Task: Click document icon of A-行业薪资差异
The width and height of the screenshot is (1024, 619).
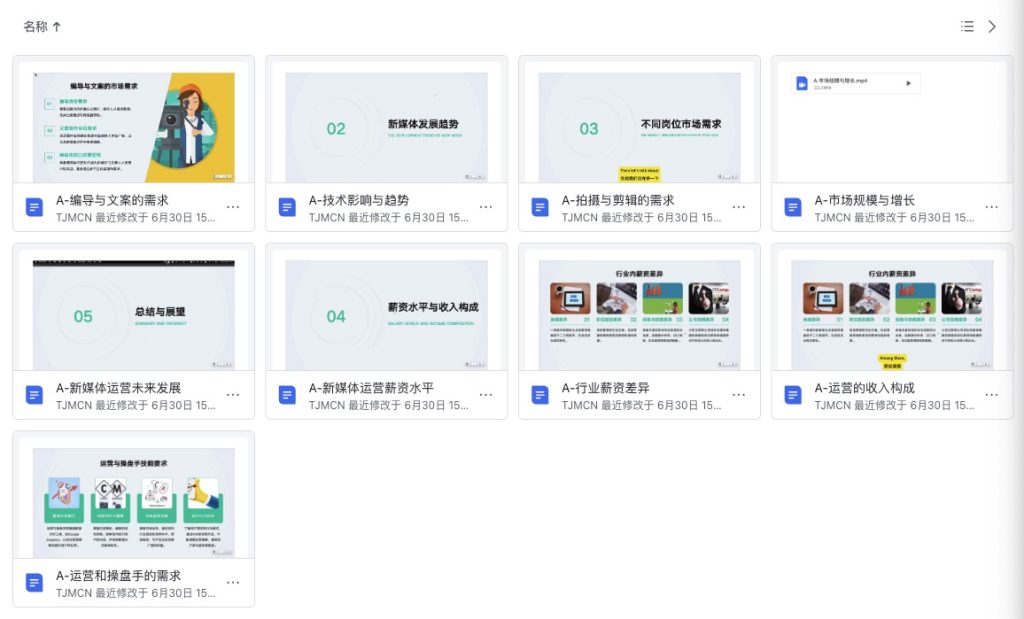Action: [541, 395]
